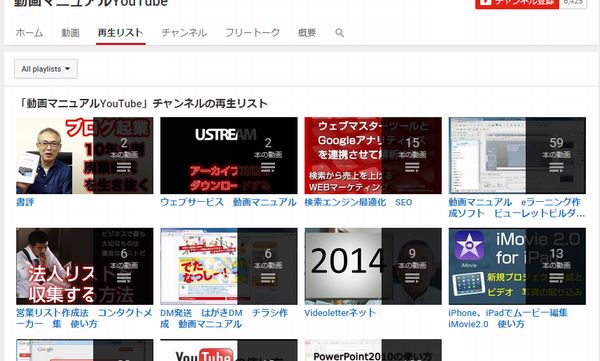600x361 pixels.
Task: Open the eラーニング作成ソフト ビューレットビルダー playlist link
Action: 517,207
